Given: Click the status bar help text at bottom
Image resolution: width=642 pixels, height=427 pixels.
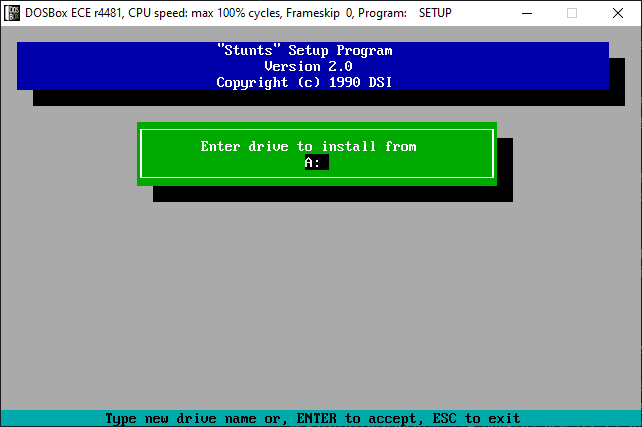Looking at the screenshot, I should (313, 418).
